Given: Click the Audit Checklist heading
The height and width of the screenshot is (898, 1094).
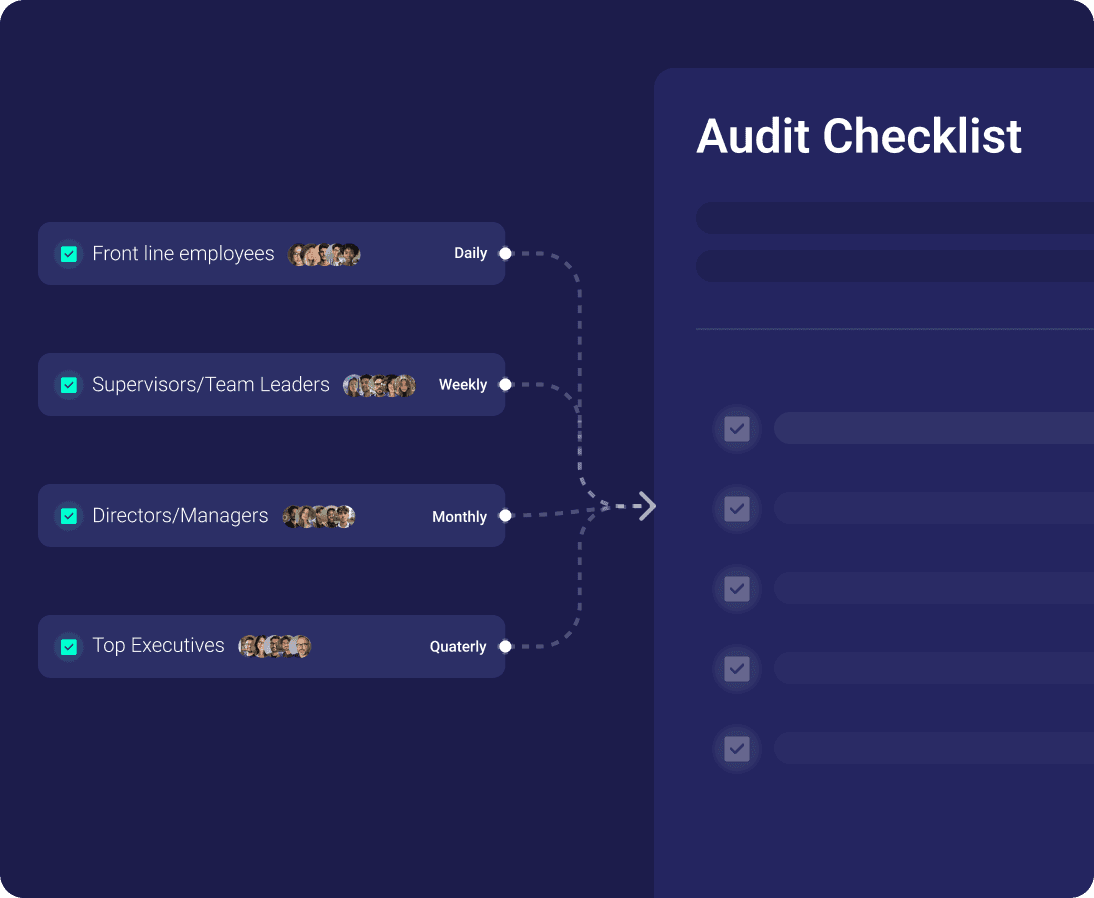Looking at the screenshot, I should coord(858,137).
